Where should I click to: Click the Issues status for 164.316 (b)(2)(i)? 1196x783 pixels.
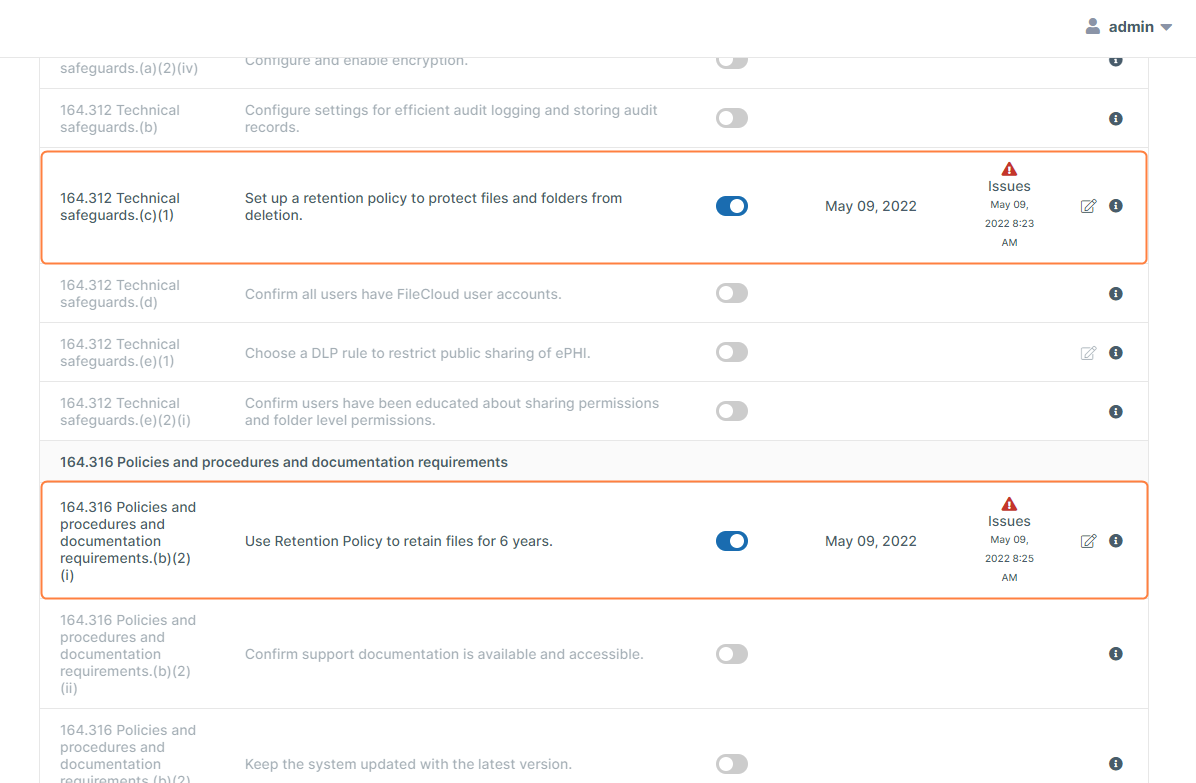pos(1009,521)
